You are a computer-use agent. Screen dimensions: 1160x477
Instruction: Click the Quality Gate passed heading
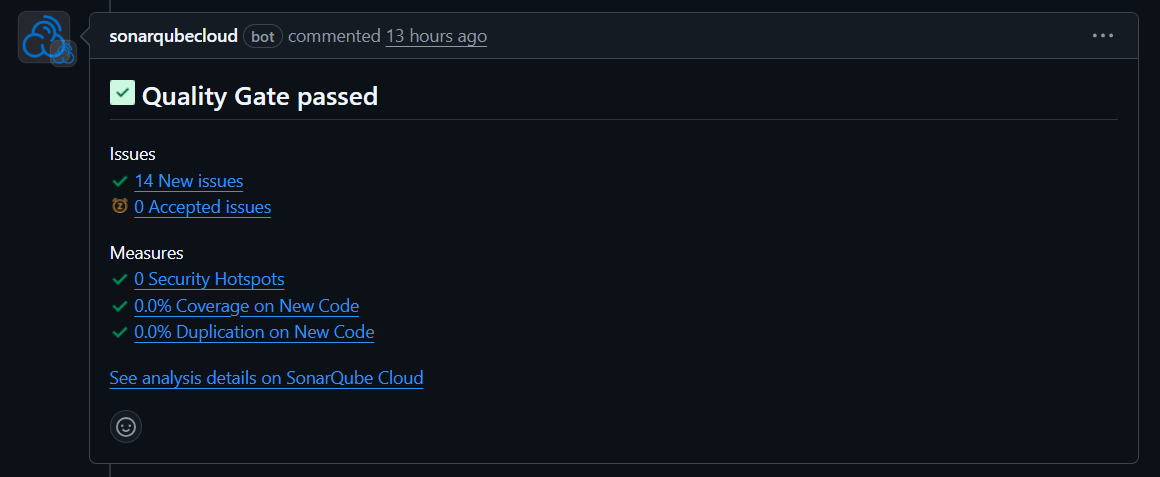click(260, 96)
